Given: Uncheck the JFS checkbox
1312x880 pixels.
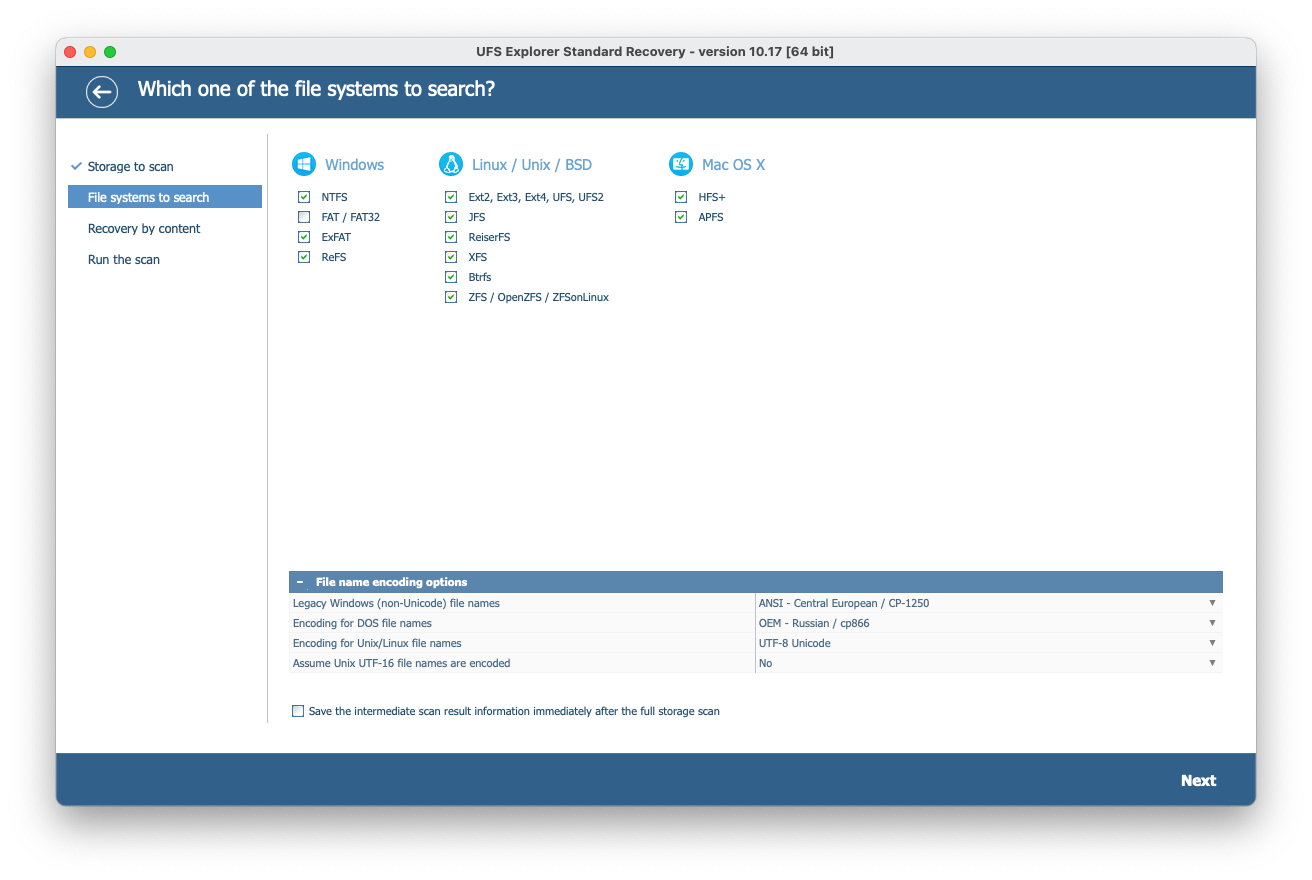Looking at the screenshot, I should coord(451,217).
